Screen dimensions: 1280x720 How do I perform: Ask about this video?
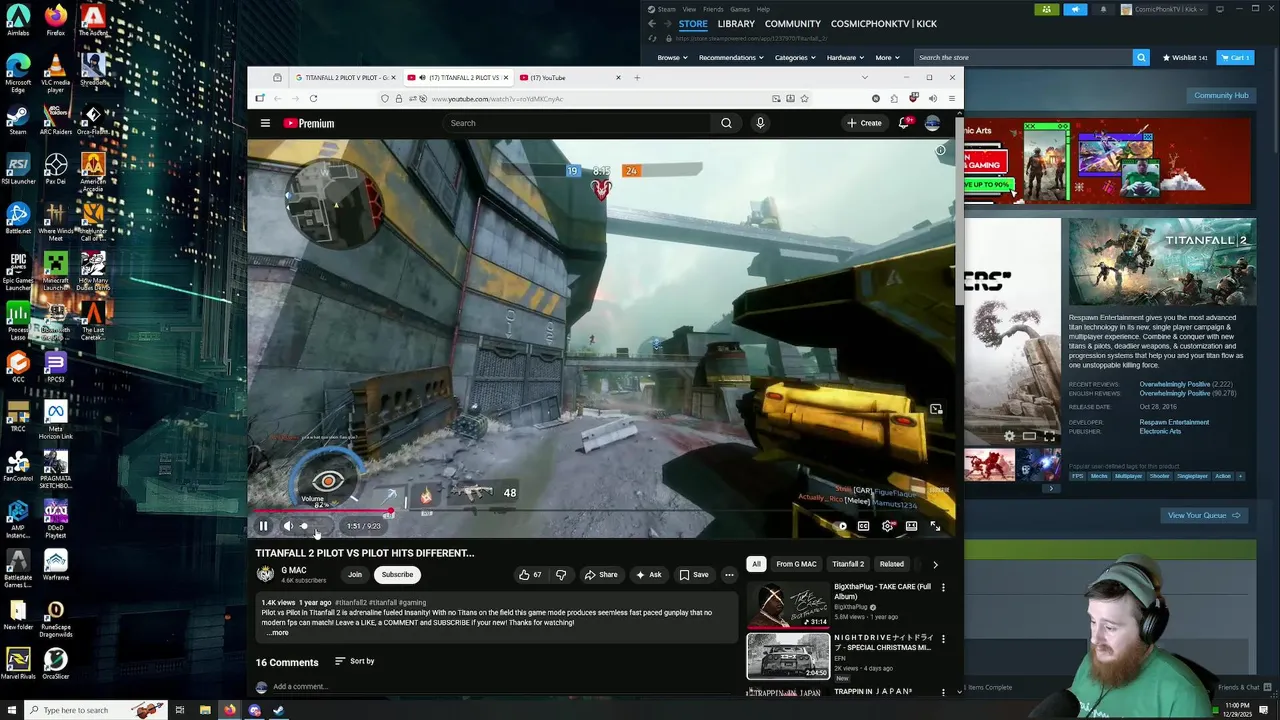[648, 575]
